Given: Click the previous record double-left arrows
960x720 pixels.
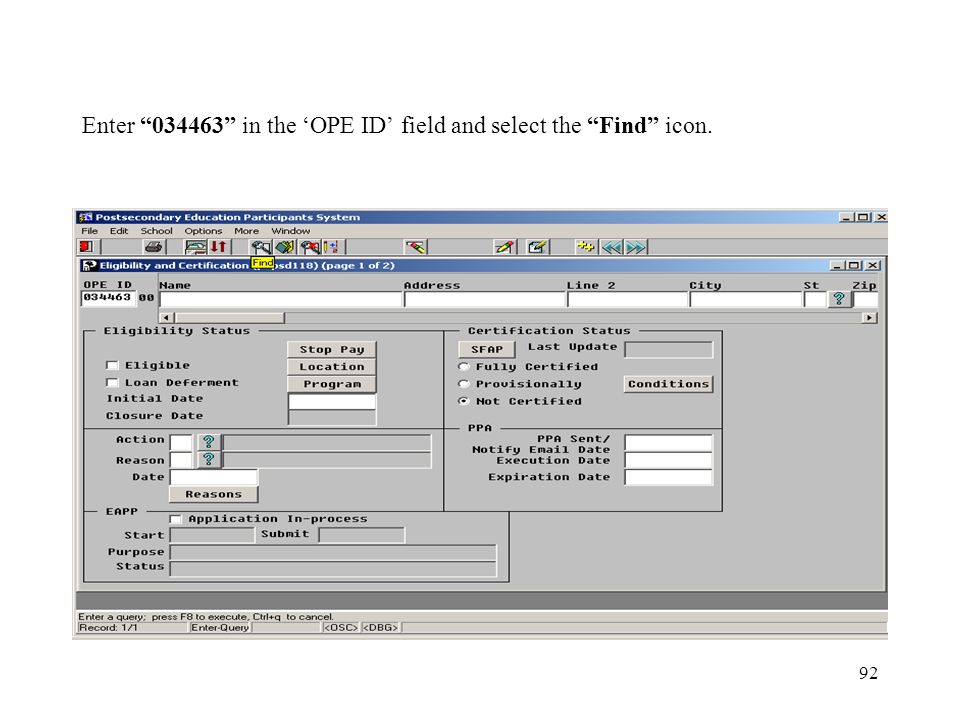Looking at the screenshot, I should [x=612, y=247].
